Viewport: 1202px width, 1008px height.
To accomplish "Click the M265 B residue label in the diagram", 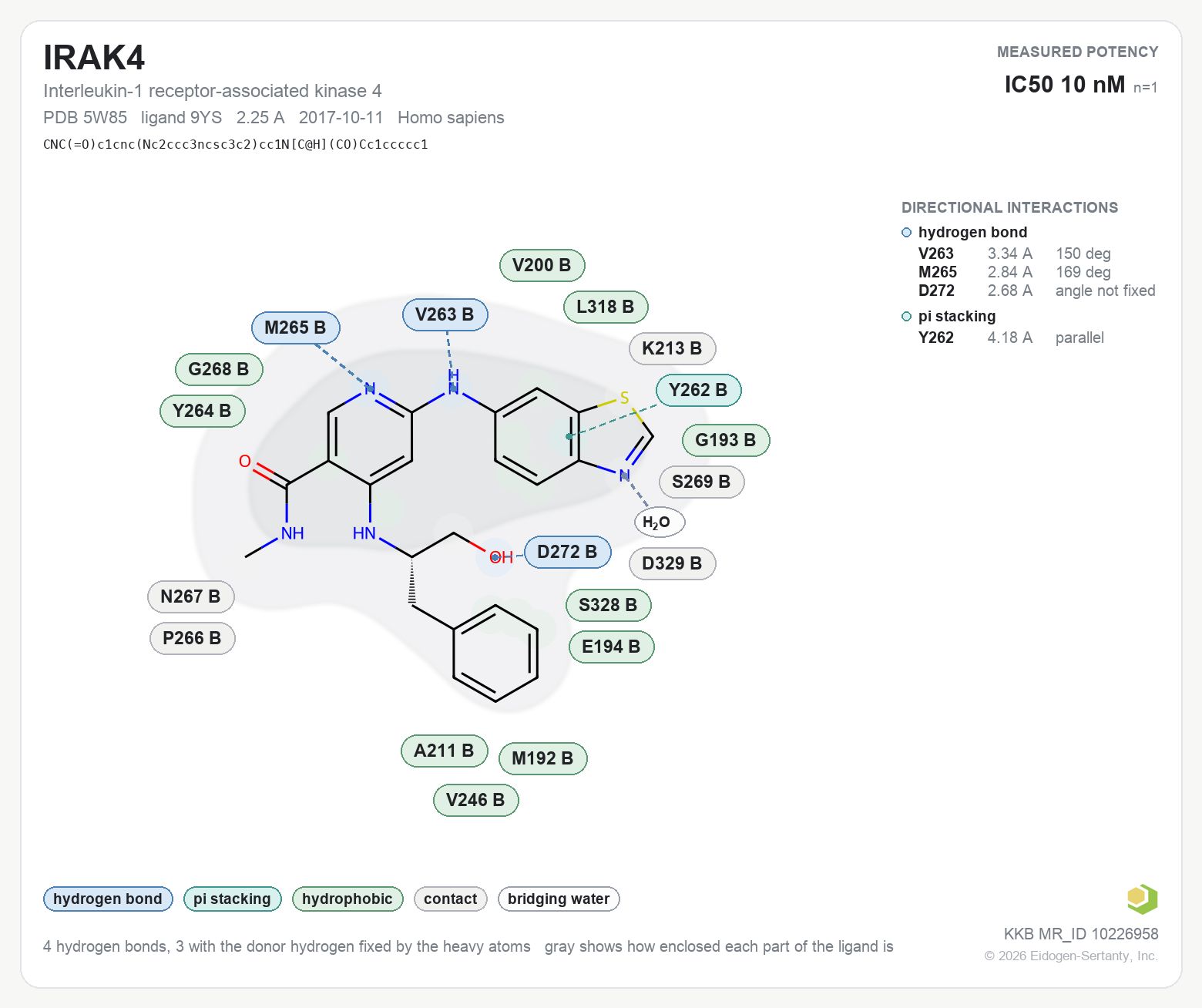I will tap(296, 328).
